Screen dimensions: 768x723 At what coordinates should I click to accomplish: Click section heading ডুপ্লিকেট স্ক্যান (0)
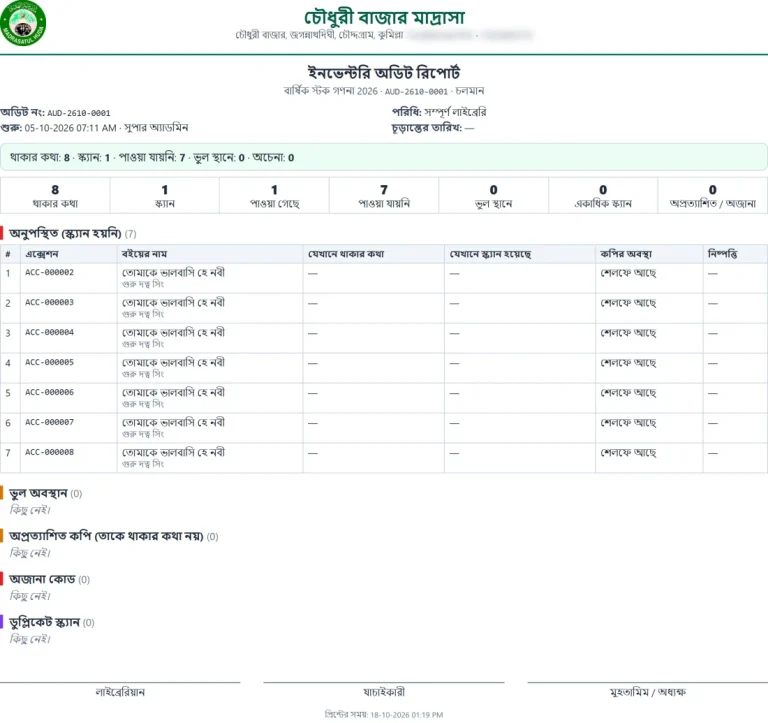51,623
